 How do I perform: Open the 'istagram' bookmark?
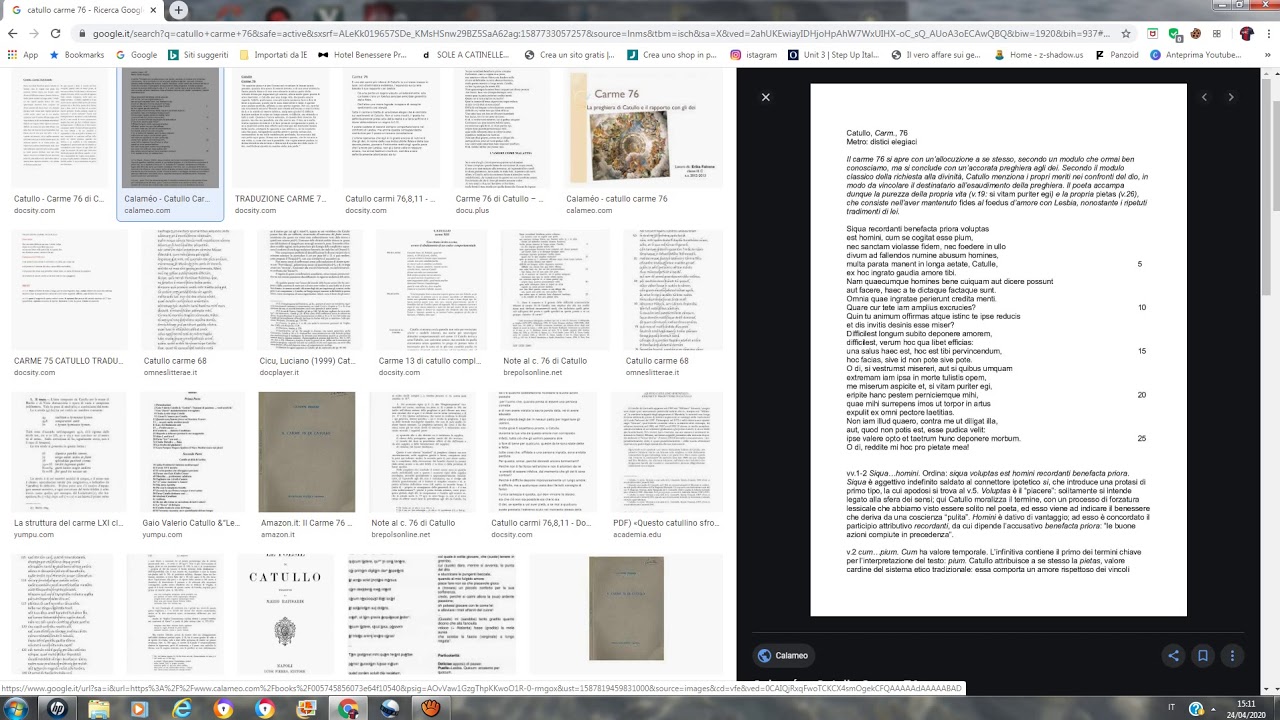(753, 55)
